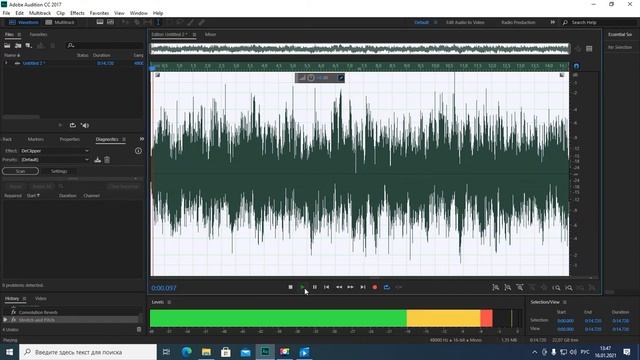The height and width of the screenshot is (360, 640).
Task: Stop playback with the Stop button
Action: [x=290, y=287]
